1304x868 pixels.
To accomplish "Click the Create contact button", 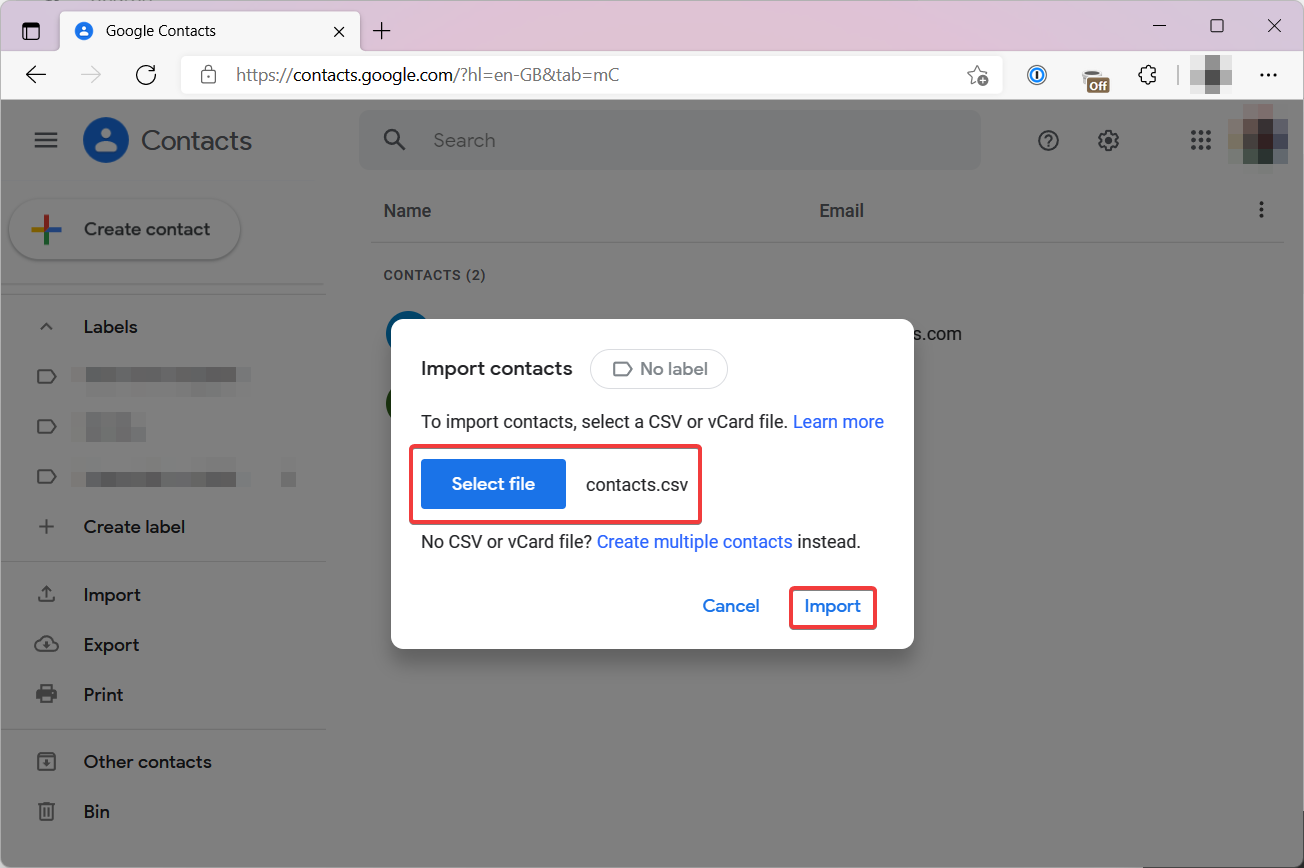I will [x=125, y=229].
